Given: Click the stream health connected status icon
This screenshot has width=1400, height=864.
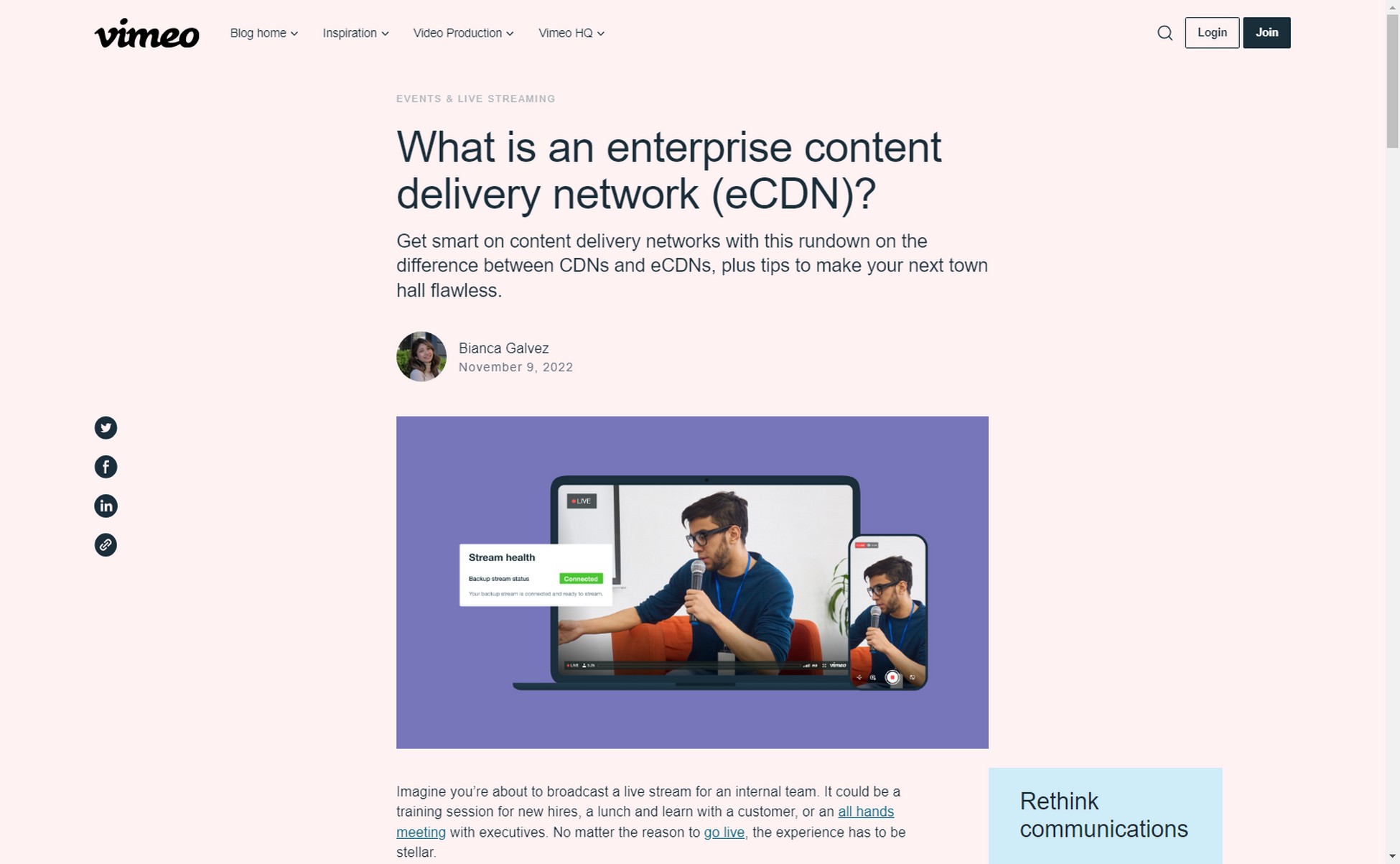Looking at the screenshot, I should [x=580, y=579].
